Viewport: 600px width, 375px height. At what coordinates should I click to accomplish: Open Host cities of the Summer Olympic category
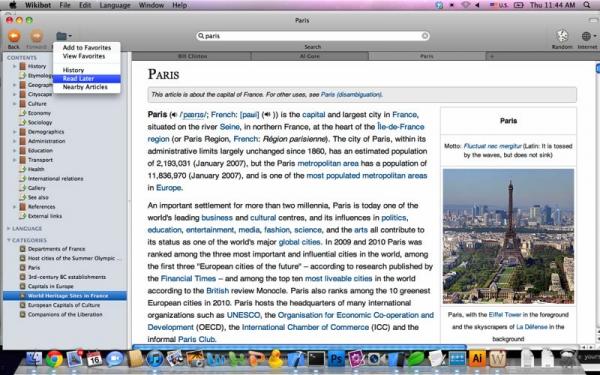coord(73,258)
